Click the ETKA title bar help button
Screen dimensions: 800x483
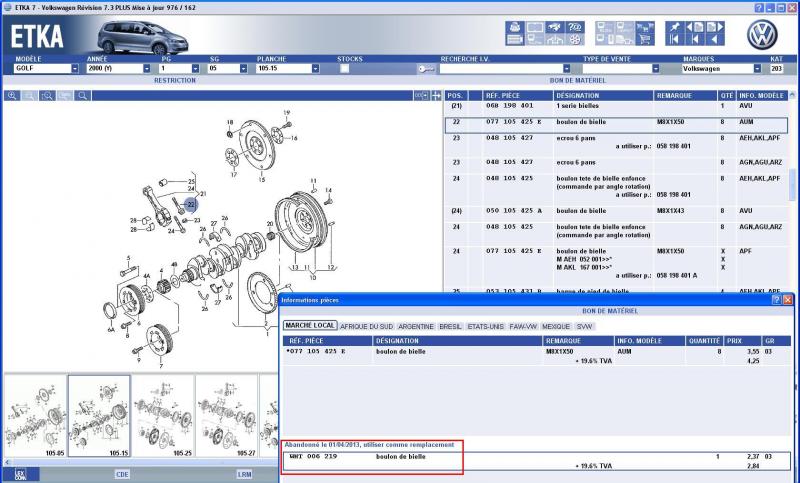click(759, 8)
